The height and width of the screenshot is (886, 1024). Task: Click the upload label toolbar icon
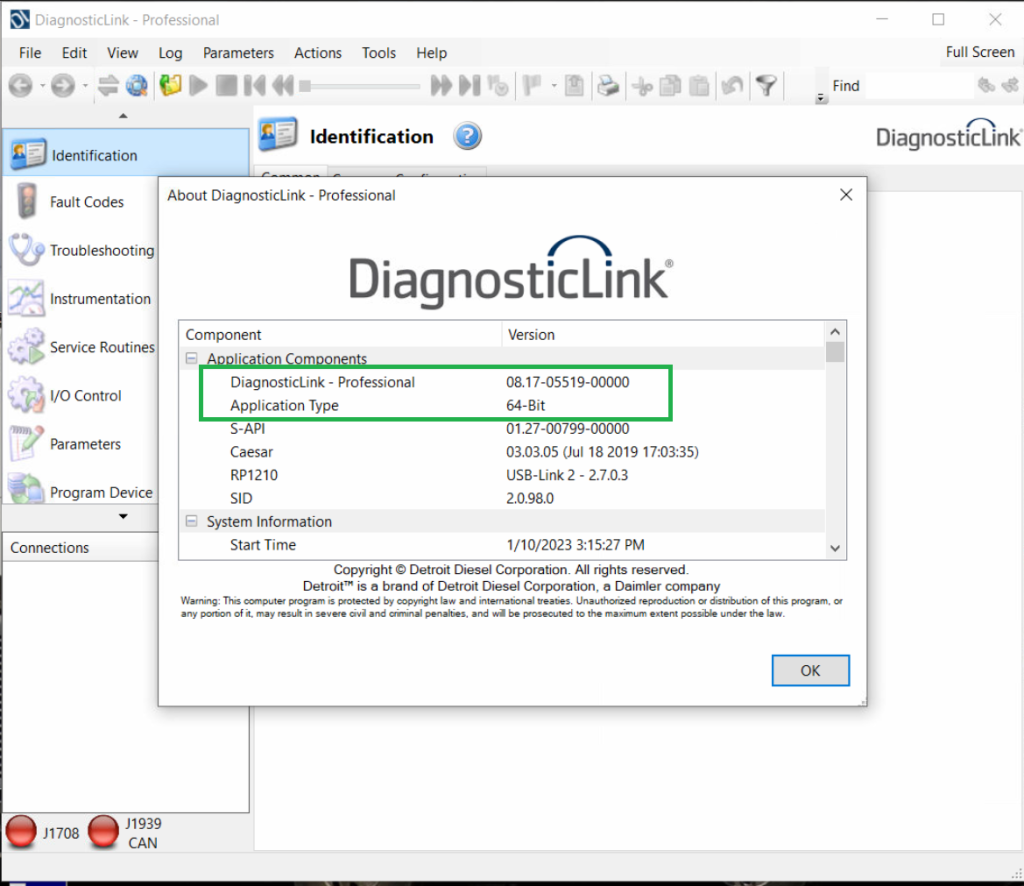coord(575,86)
